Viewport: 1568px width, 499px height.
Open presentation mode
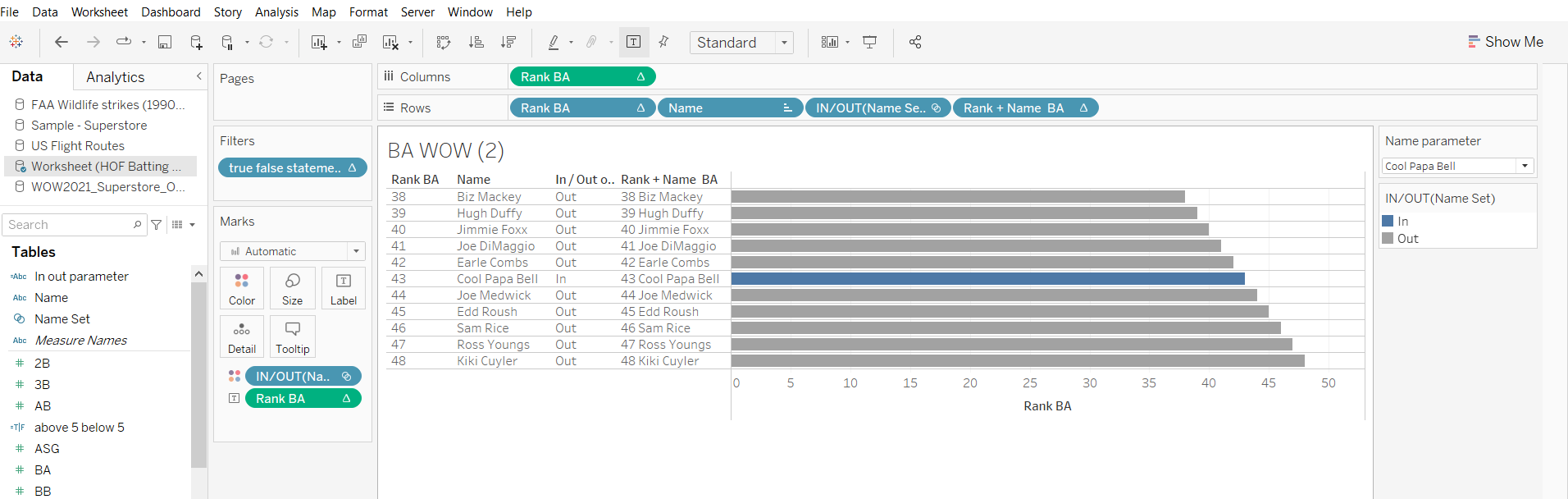(x=869, y=42)
